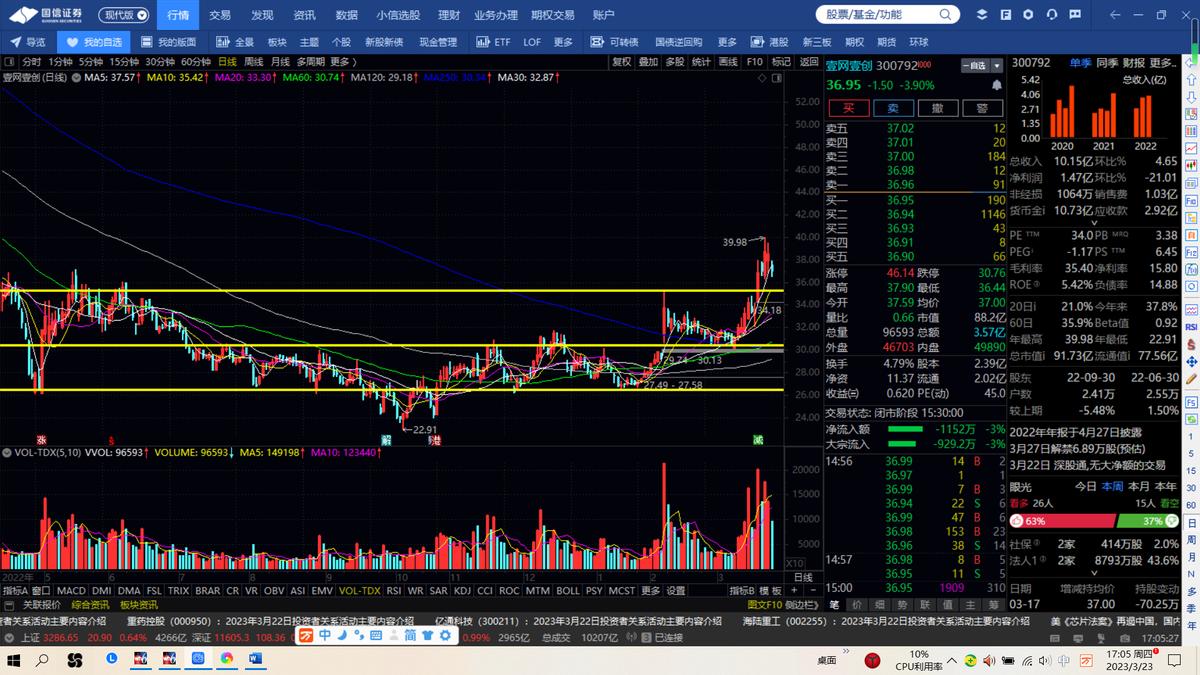
Task: Toggle 单季 single-quarter view
Action: click(x=1080, y=62)
